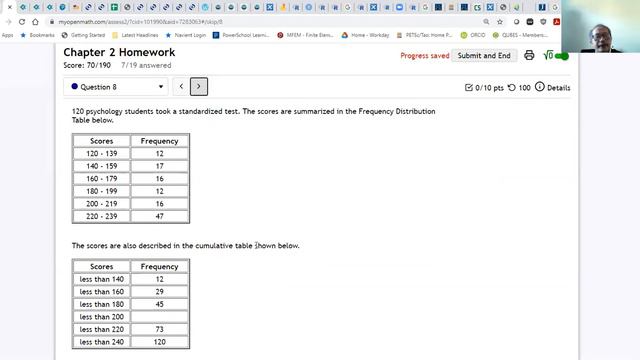Click the address bar URL field
The width and height of the screenshot is (640, 360).
pyautogui.click(x=261, y=22)
